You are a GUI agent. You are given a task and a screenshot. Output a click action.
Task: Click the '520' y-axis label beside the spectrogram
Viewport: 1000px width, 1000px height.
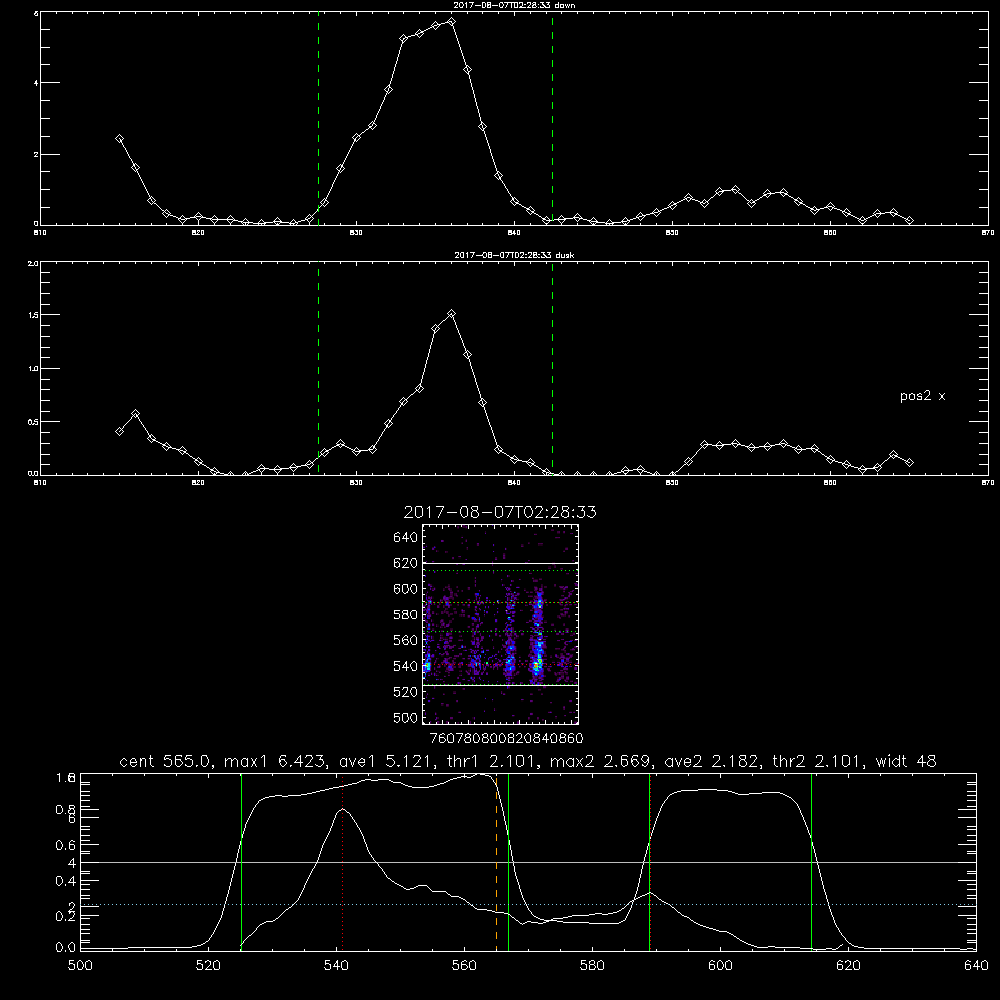point(405,692)
